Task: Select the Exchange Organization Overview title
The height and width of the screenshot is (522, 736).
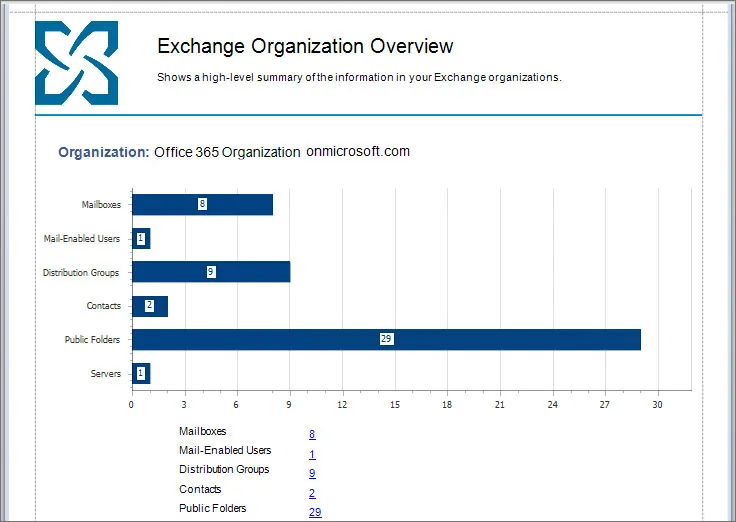Action: pos(305,46)
